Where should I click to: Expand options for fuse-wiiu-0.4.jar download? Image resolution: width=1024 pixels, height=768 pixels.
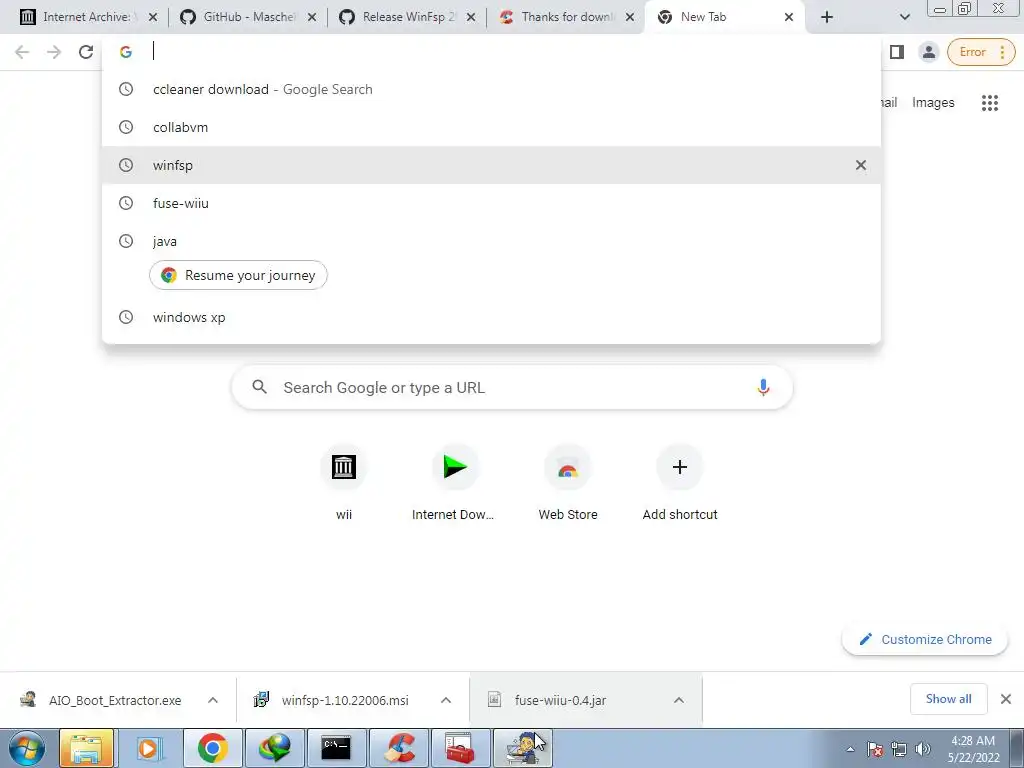pos(679,700)
